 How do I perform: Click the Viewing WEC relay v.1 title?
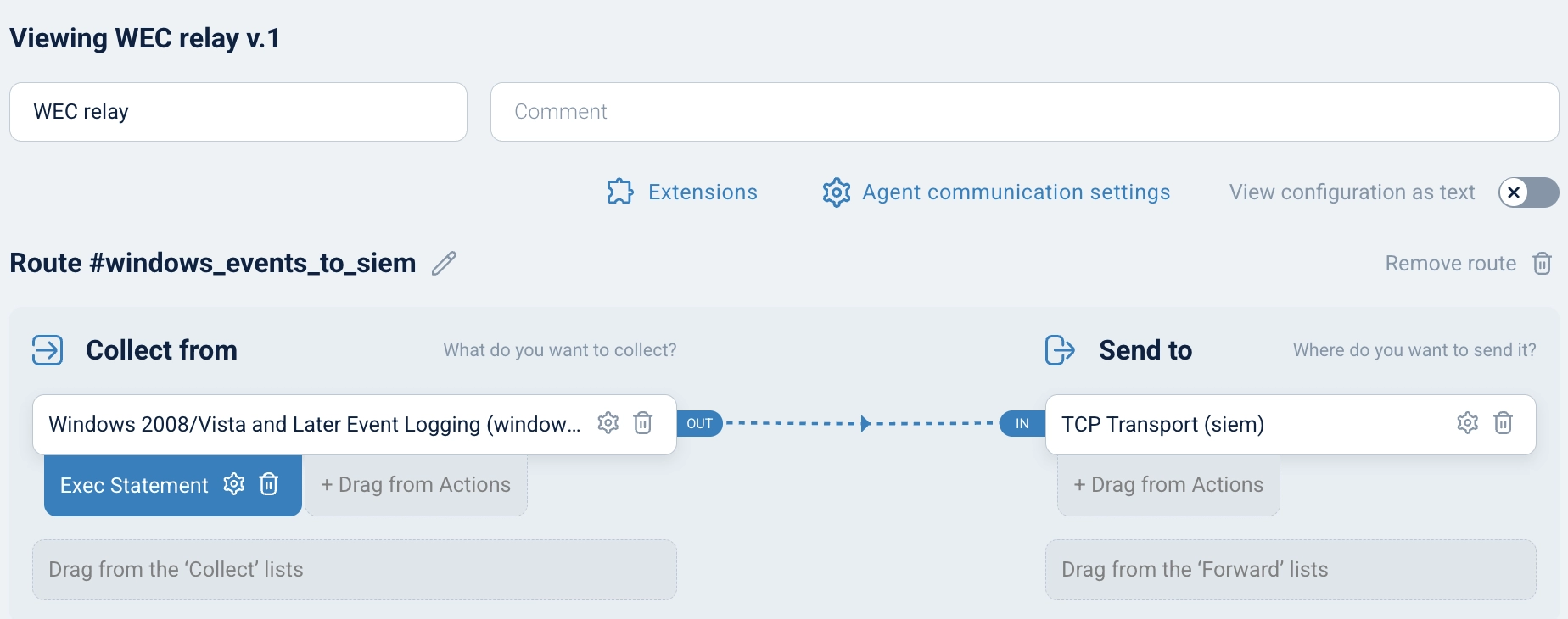coord(144,38)
